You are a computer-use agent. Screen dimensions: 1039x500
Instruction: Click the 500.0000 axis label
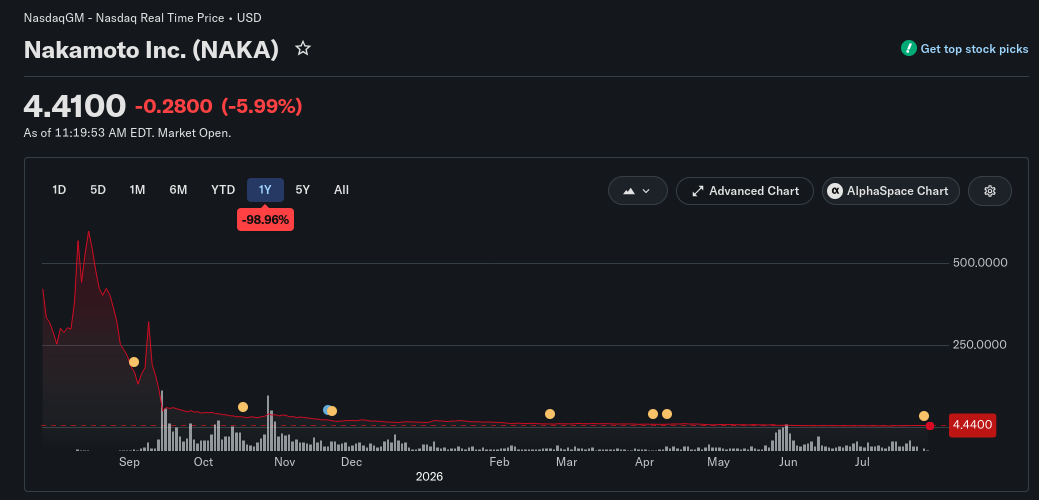(x=980, y=262)
